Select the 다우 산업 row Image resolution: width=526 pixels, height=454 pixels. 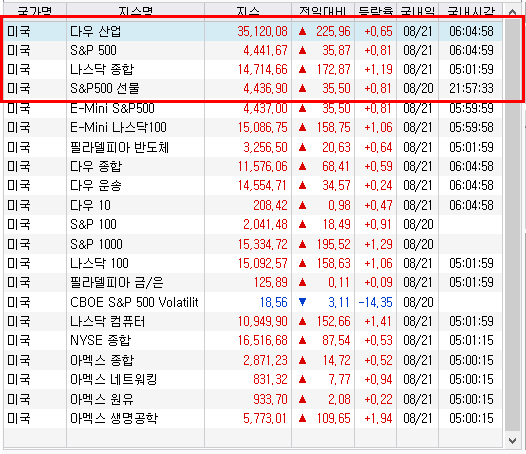[x=253, y=31]
